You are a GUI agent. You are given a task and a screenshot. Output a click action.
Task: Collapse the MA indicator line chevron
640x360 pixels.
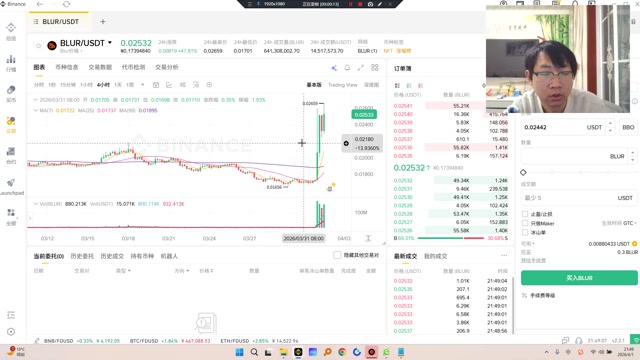[36, 110]
